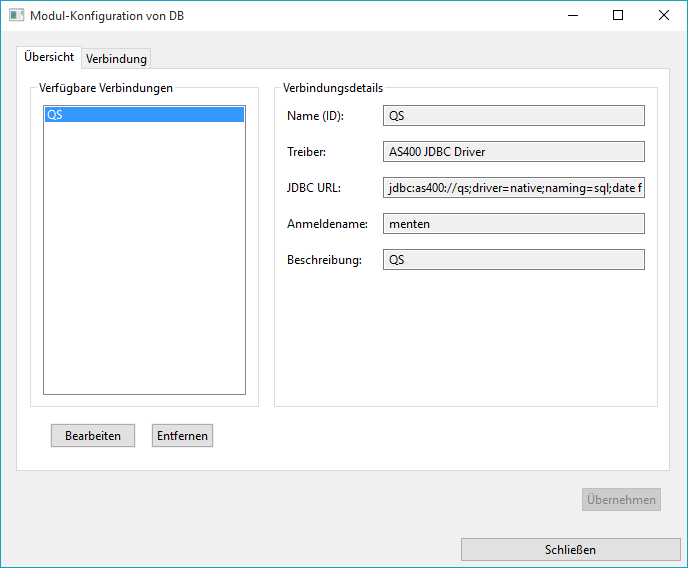Select the Beschreibung field
Viewport: 688px width, 568px height.
[513, 260]
